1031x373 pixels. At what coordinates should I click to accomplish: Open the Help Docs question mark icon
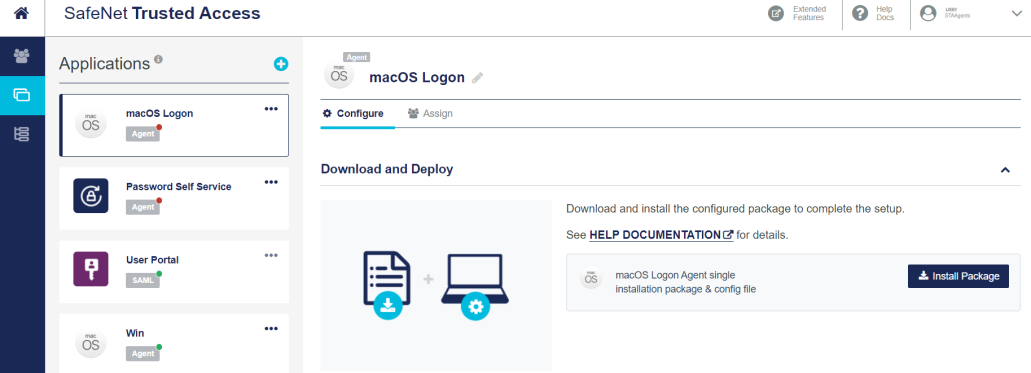click(860, 13)
